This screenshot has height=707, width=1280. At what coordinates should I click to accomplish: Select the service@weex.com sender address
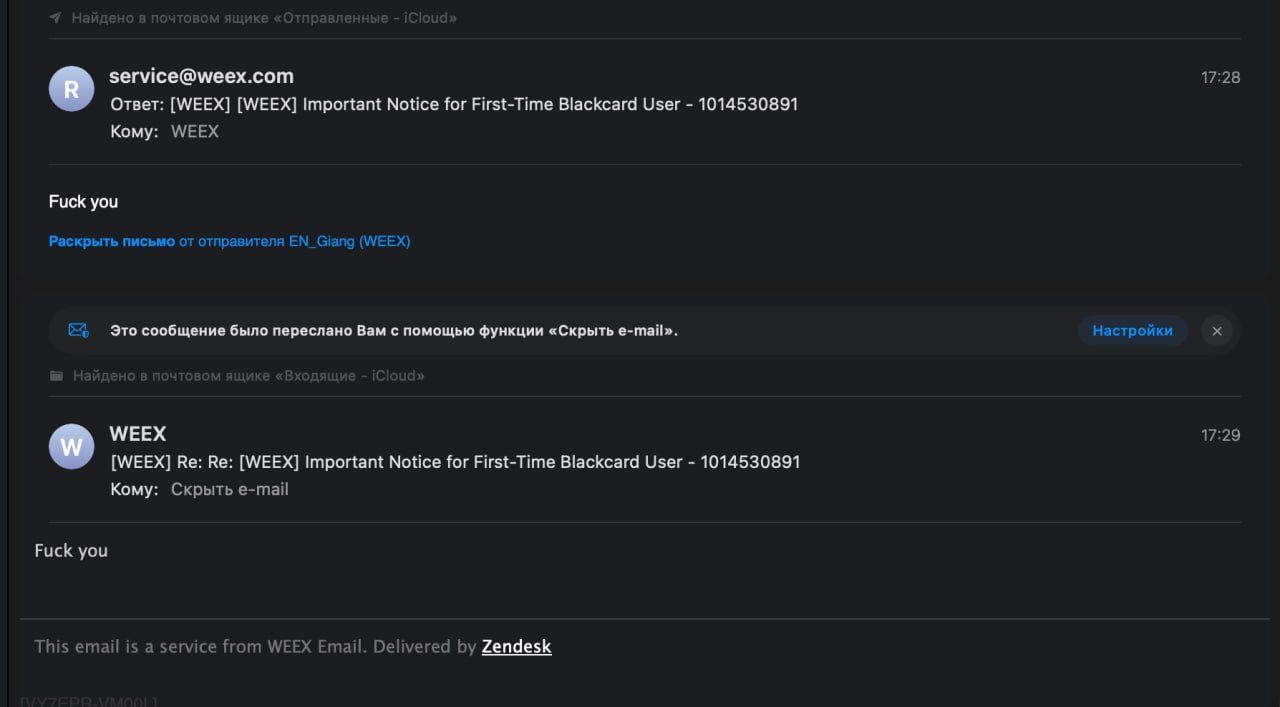[201, 76]
